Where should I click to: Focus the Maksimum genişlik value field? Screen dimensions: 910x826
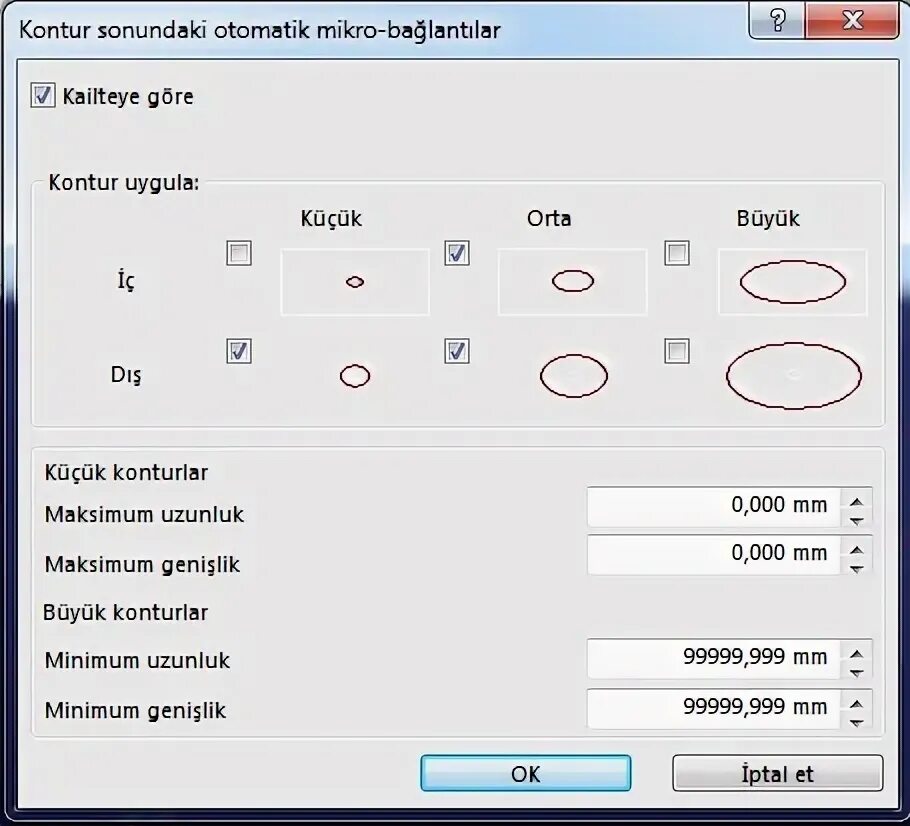click(714, 554)
